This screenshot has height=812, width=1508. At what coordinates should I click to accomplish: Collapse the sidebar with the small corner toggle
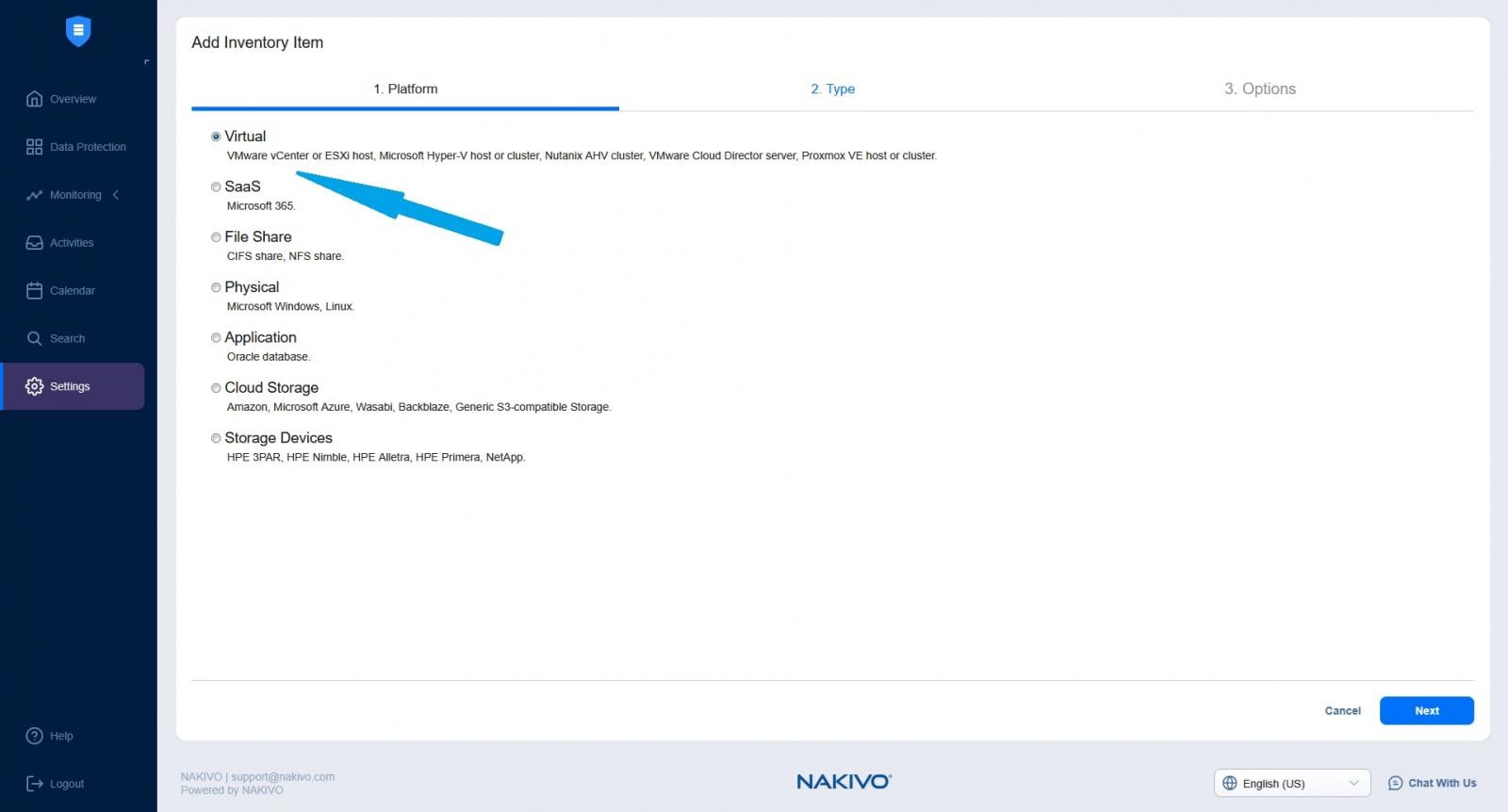tap(146, 62)
